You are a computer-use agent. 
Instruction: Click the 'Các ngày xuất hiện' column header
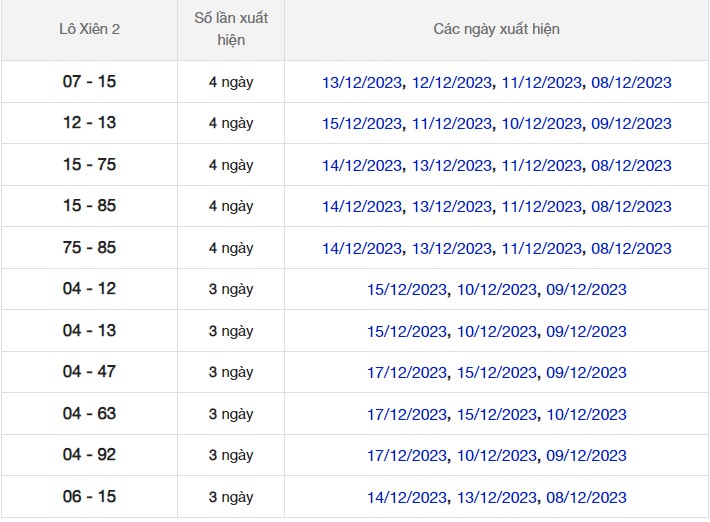pos(496,29)
